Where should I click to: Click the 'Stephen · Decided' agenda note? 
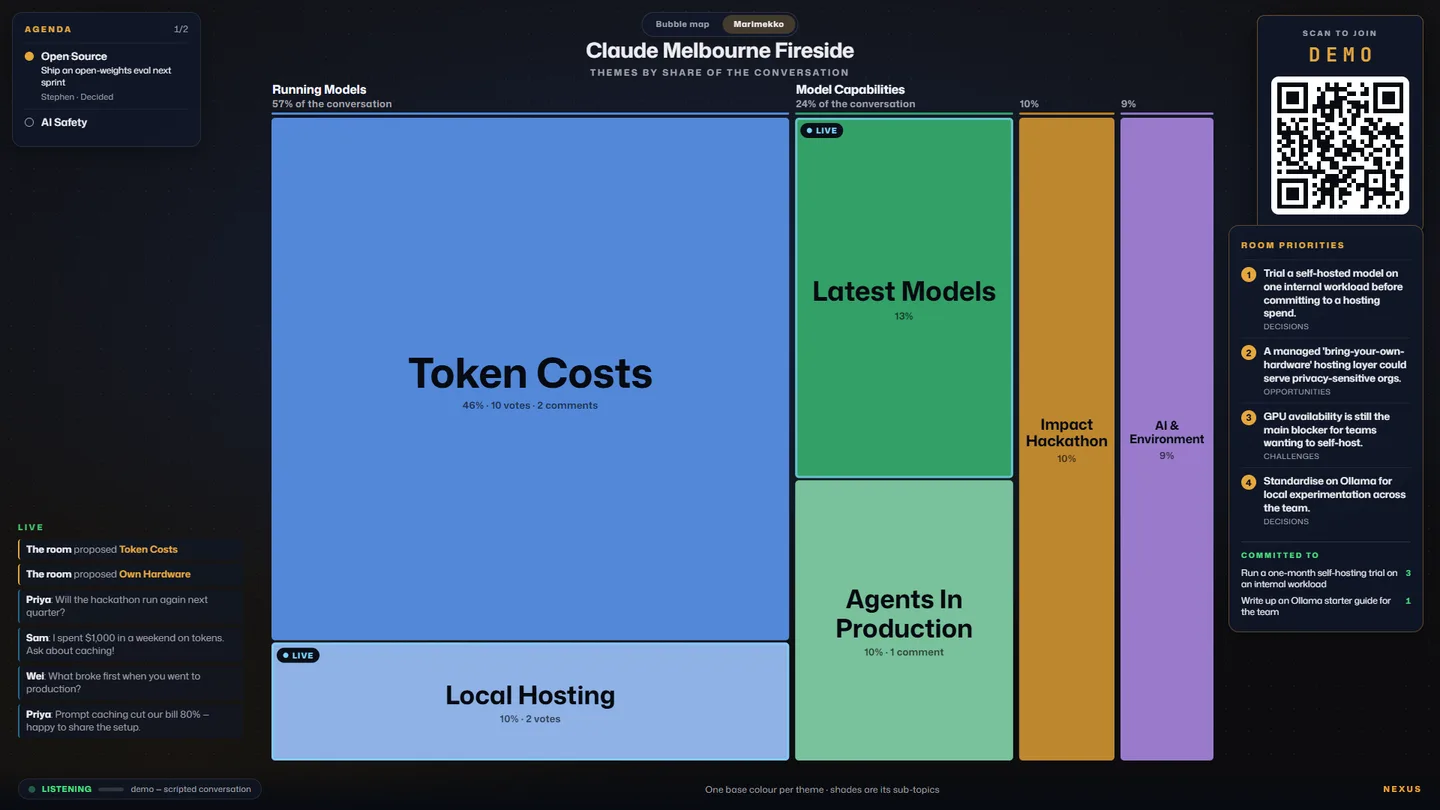pyautogui.click(x=77, y=98)
